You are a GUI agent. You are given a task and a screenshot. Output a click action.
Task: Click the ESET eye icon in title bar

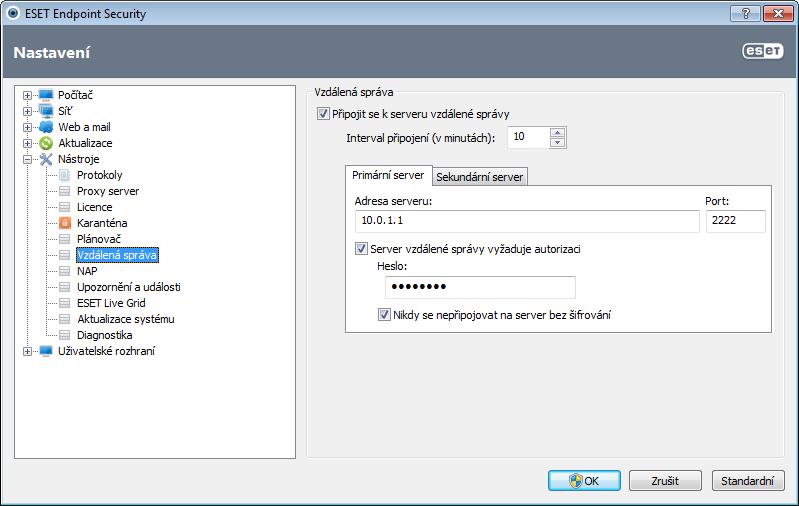[x=13, y=13]
